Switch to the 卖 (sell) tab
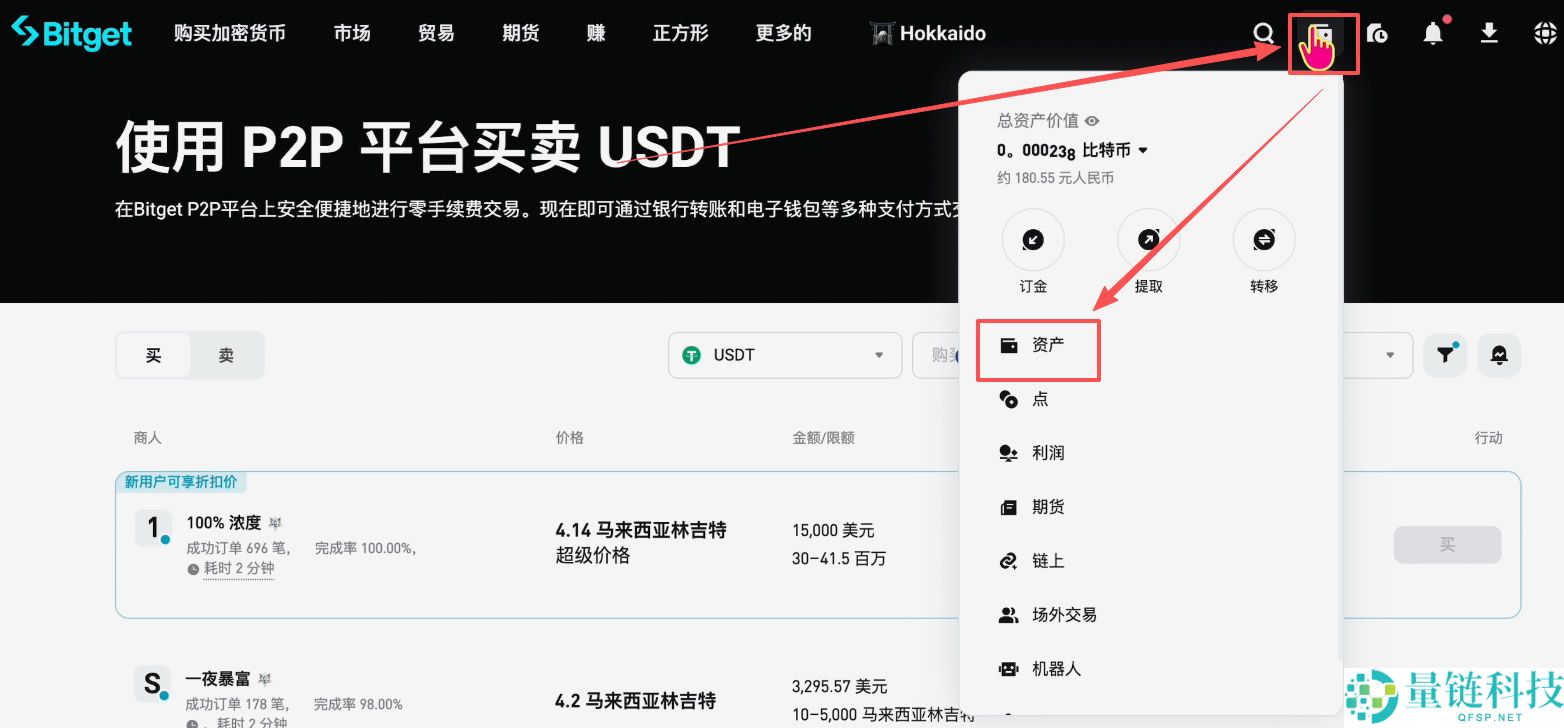Image resolution: width=1564 pixels, height=728 pixels. click(225, 355)
